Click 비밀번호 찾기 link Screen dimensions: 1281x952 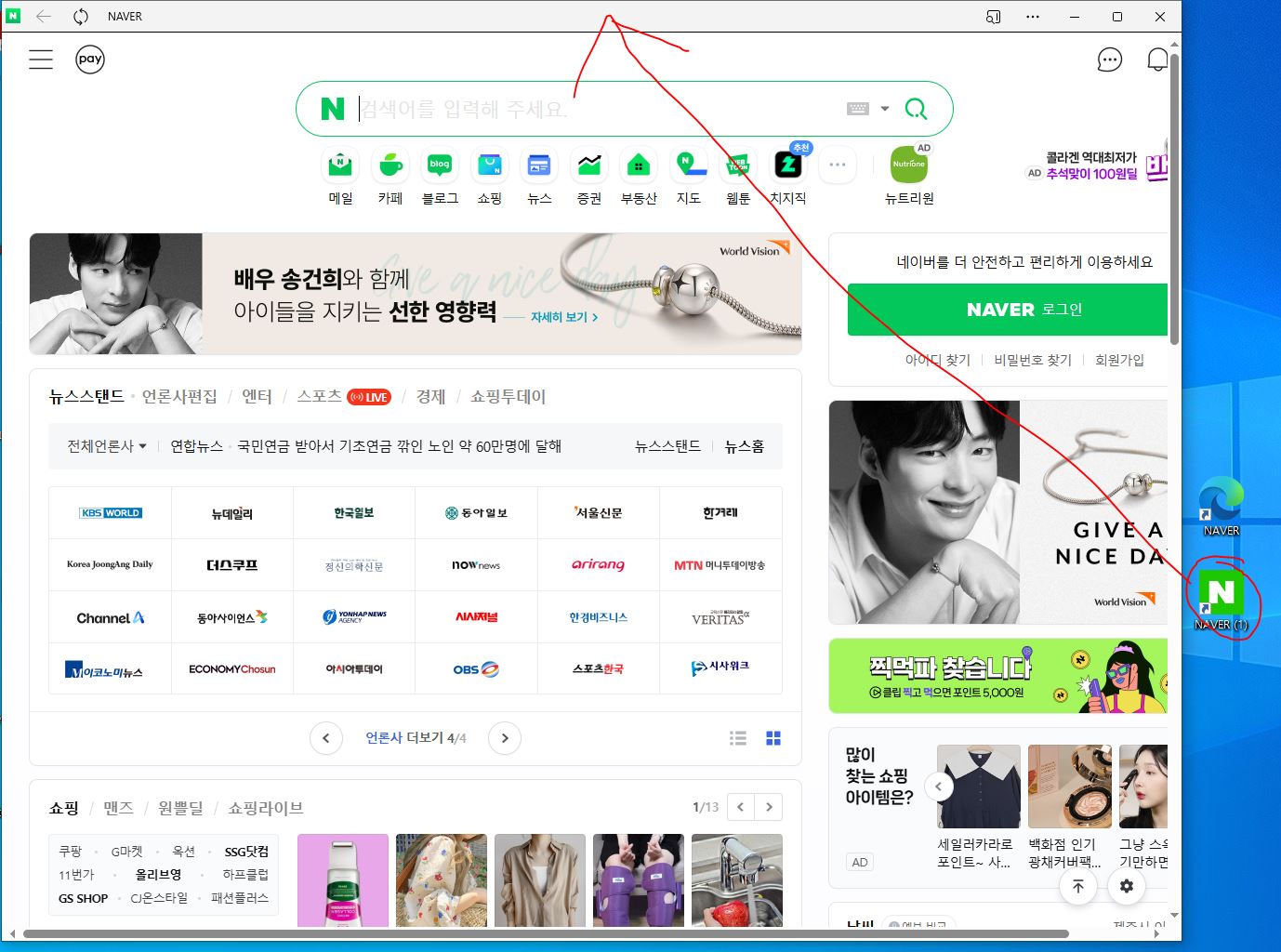click(x=1033, y=360)
